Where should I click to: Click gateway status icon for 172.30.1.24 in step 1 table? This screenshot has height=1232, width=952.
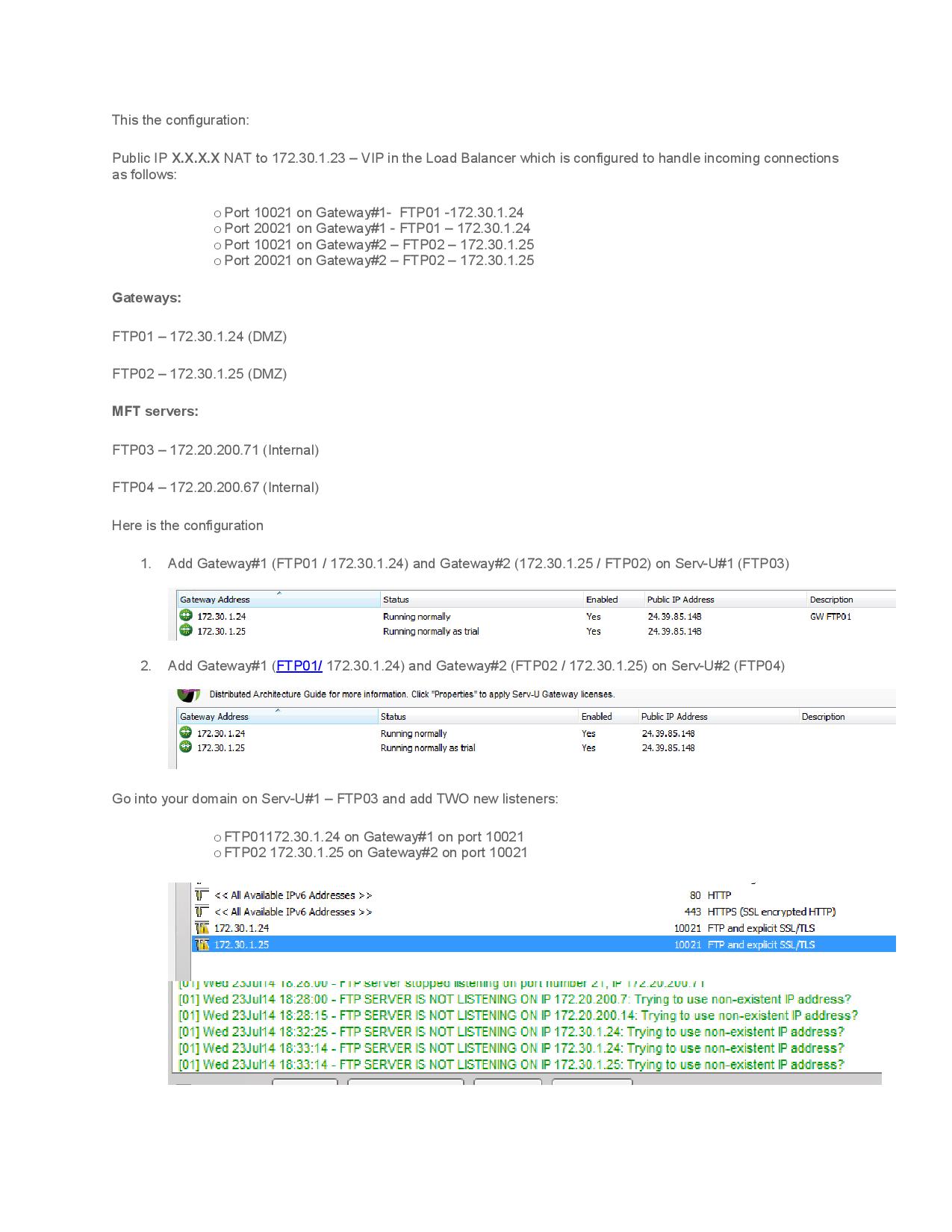186,616
